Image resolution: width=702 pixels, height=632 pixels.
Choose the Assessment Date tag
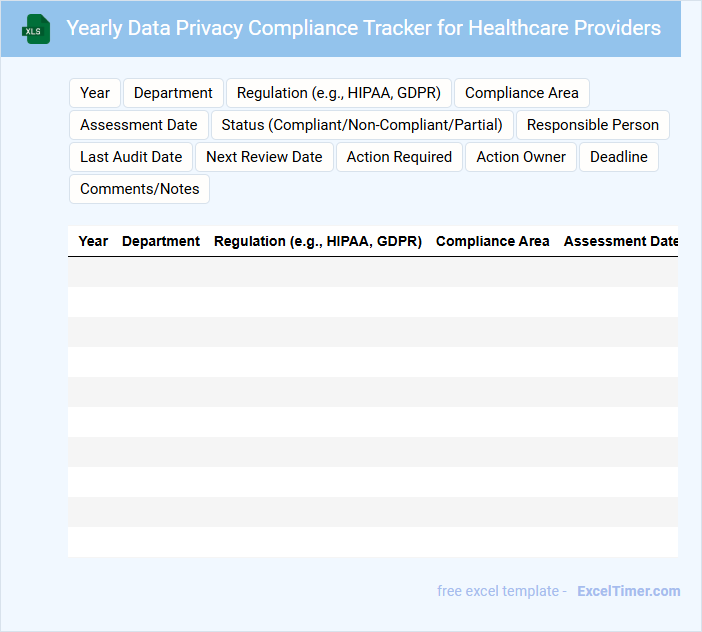click(139, 125)
